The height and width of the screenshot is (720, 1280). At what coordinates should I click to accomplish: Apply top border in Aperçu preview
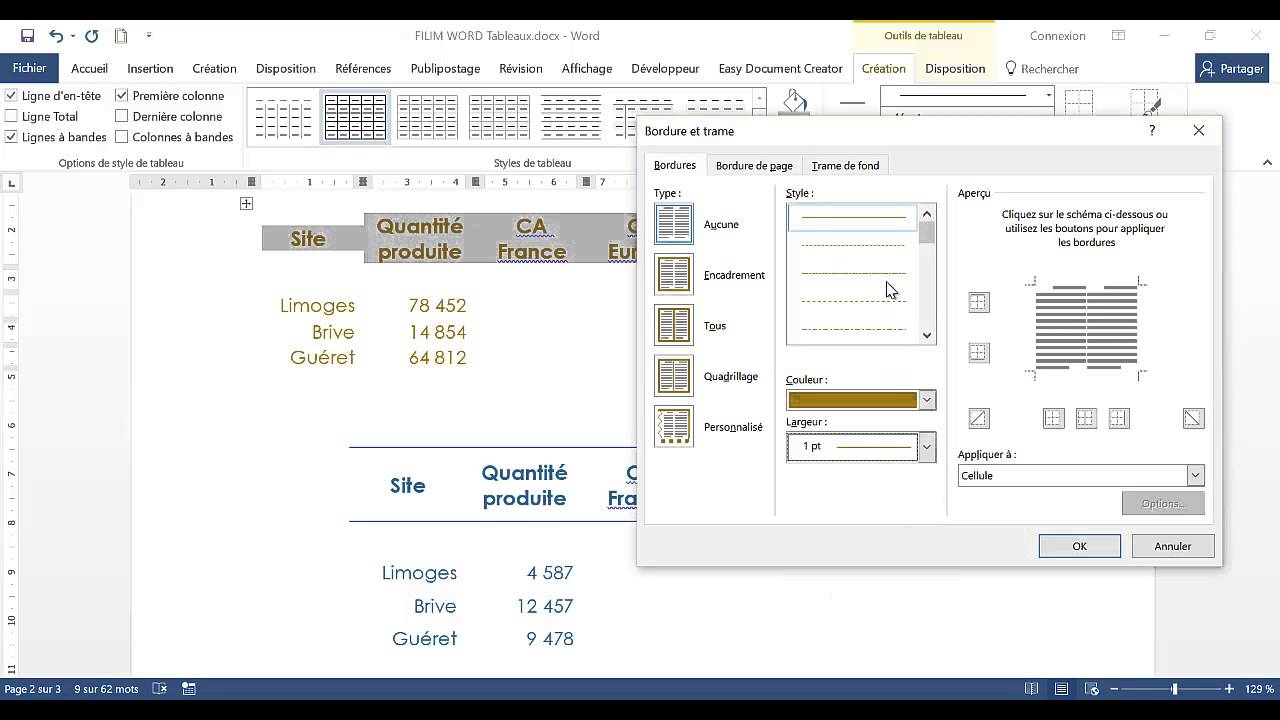pos(979,302)
